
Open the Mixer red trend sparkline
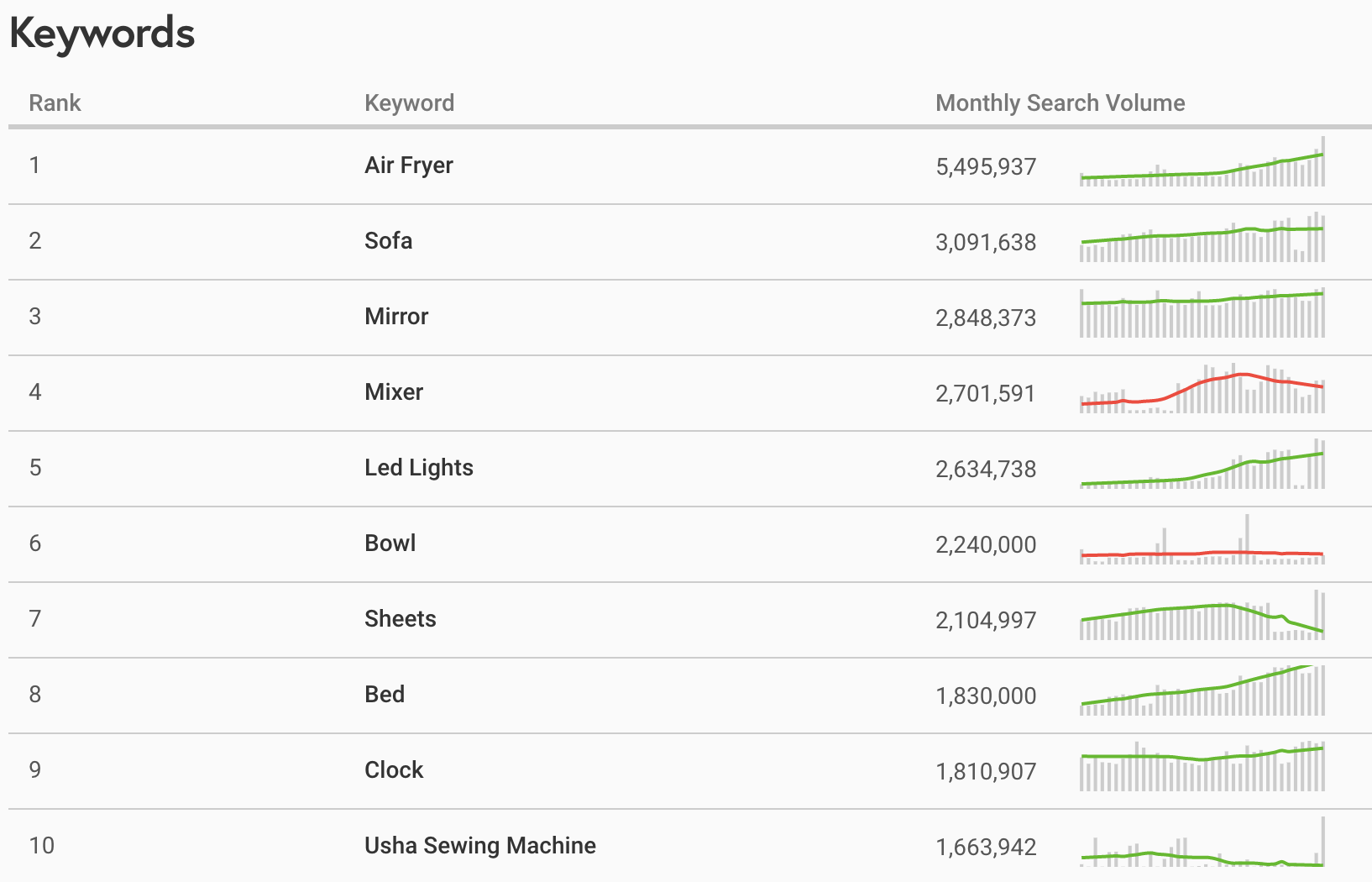(x=1202, y=388)
